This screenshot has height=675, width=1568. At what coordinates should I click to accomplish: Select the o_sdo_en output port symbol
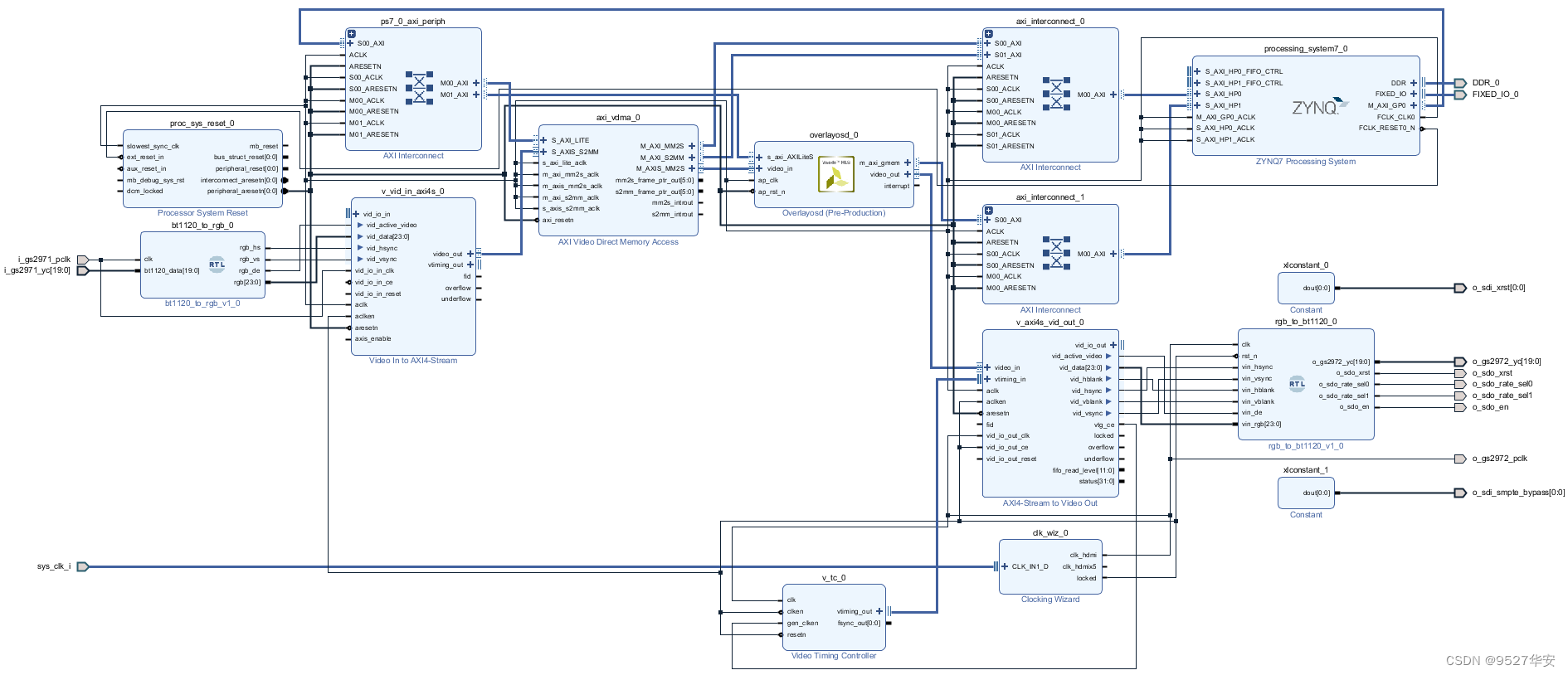1460,407
